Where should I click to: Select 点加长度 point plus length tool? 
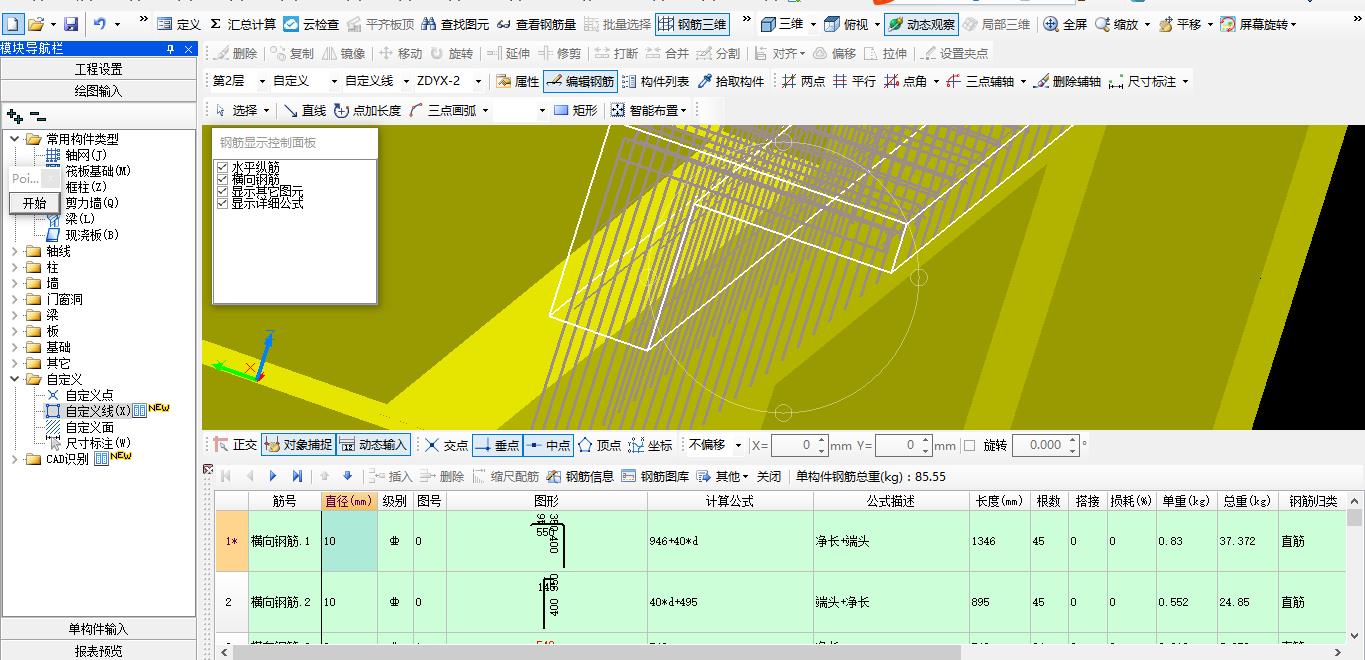coord(367,111)
